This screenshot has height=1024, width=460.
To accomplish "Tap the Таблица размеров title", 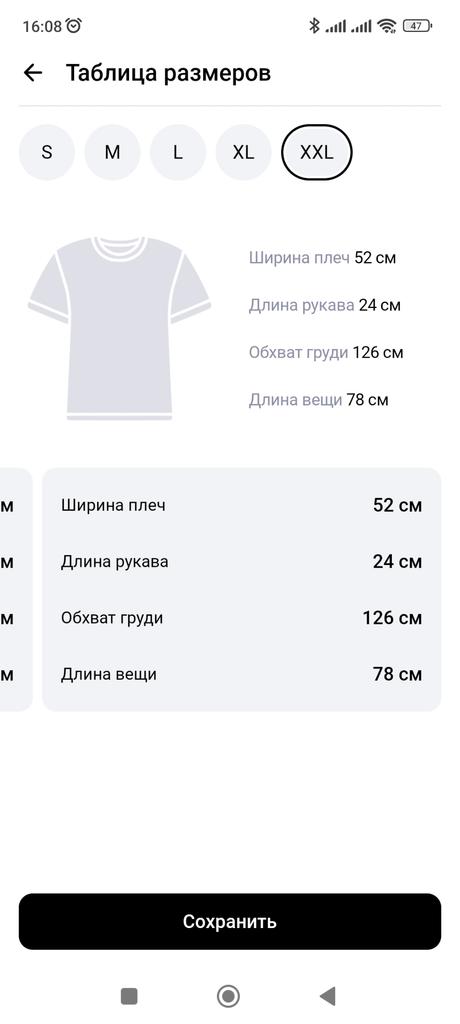I will 168,72.
